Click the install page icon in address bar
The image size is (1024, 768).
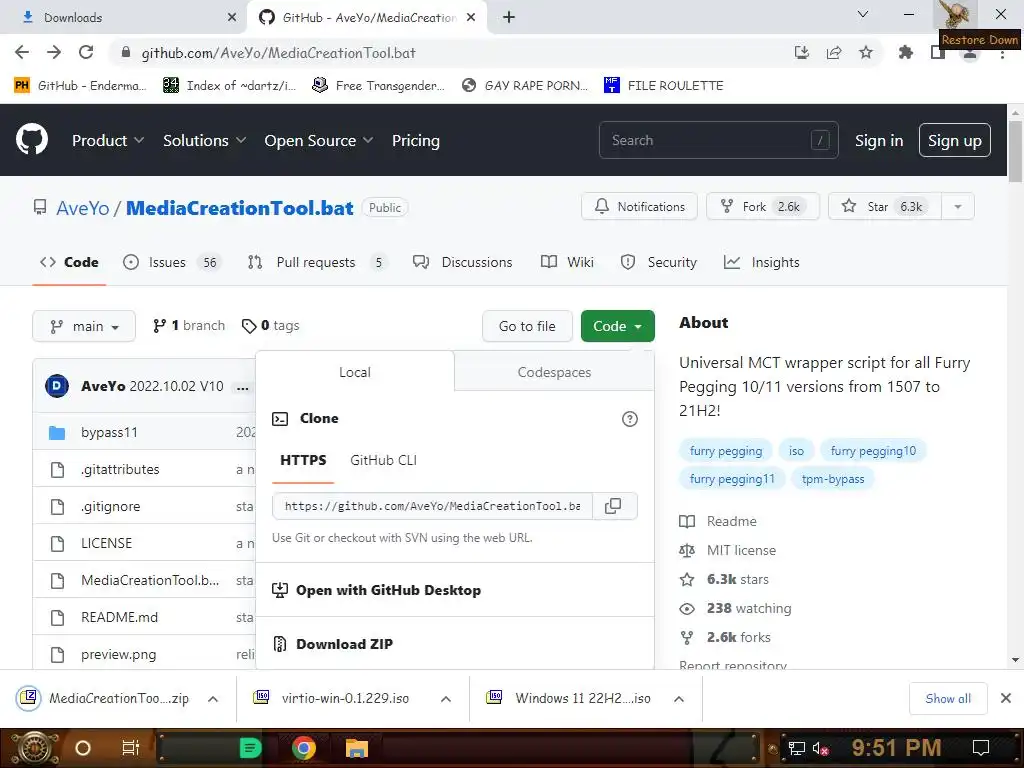tap(801, 53)
